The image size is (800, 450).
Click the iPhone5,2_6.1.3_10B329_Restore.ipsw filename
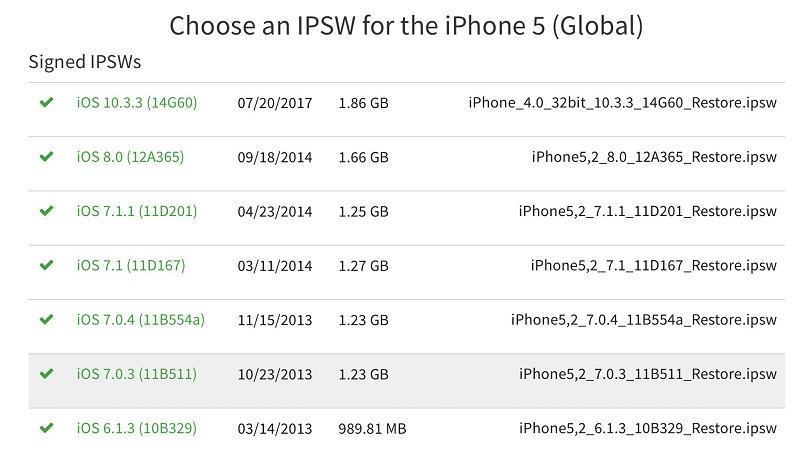(647, 428)
